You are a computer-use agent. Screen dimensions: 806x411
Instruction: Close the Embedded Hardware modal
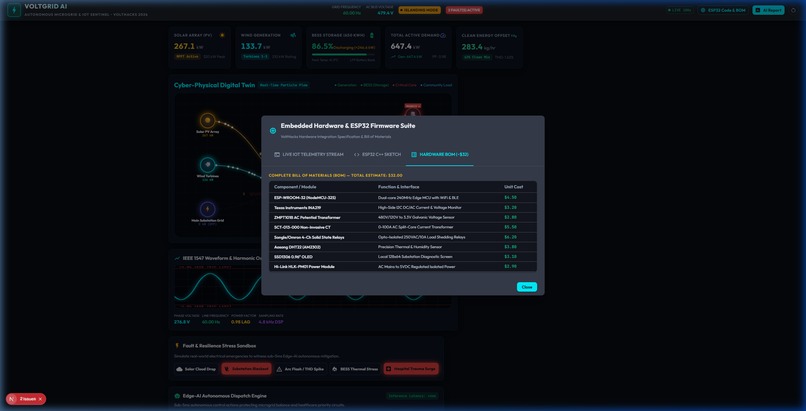pyautogui.click(x=527, y=287)
